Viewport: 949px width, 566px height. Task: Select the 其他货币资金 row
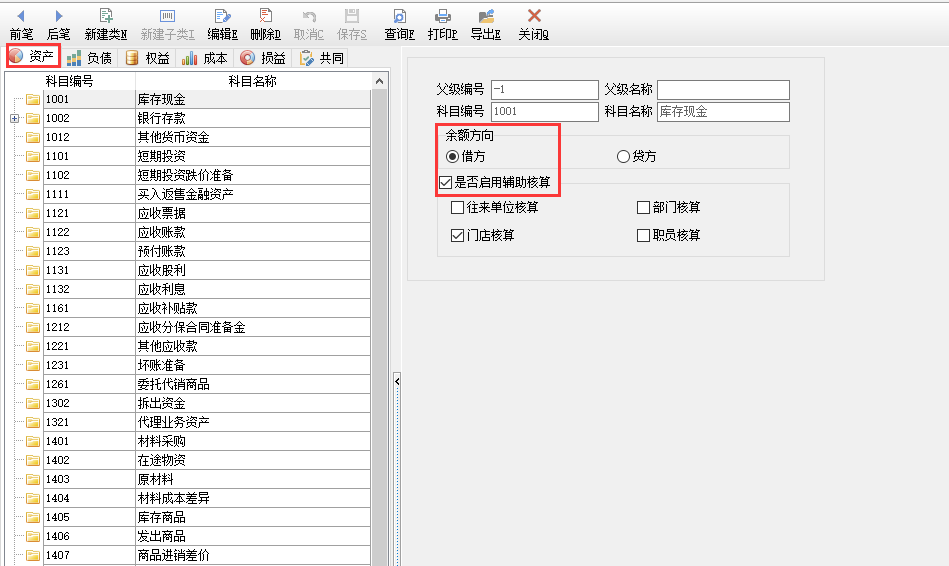[207, 137]
